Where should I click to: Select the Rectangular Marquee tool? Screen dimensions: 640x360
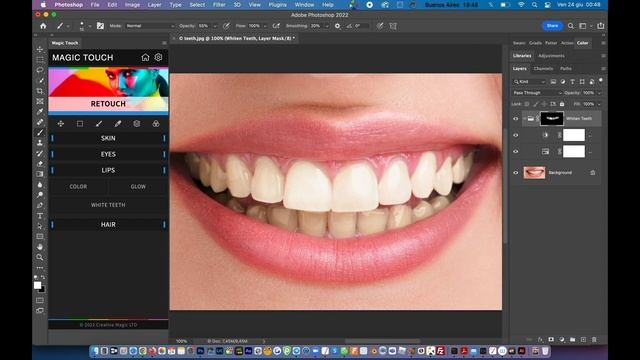40,60
